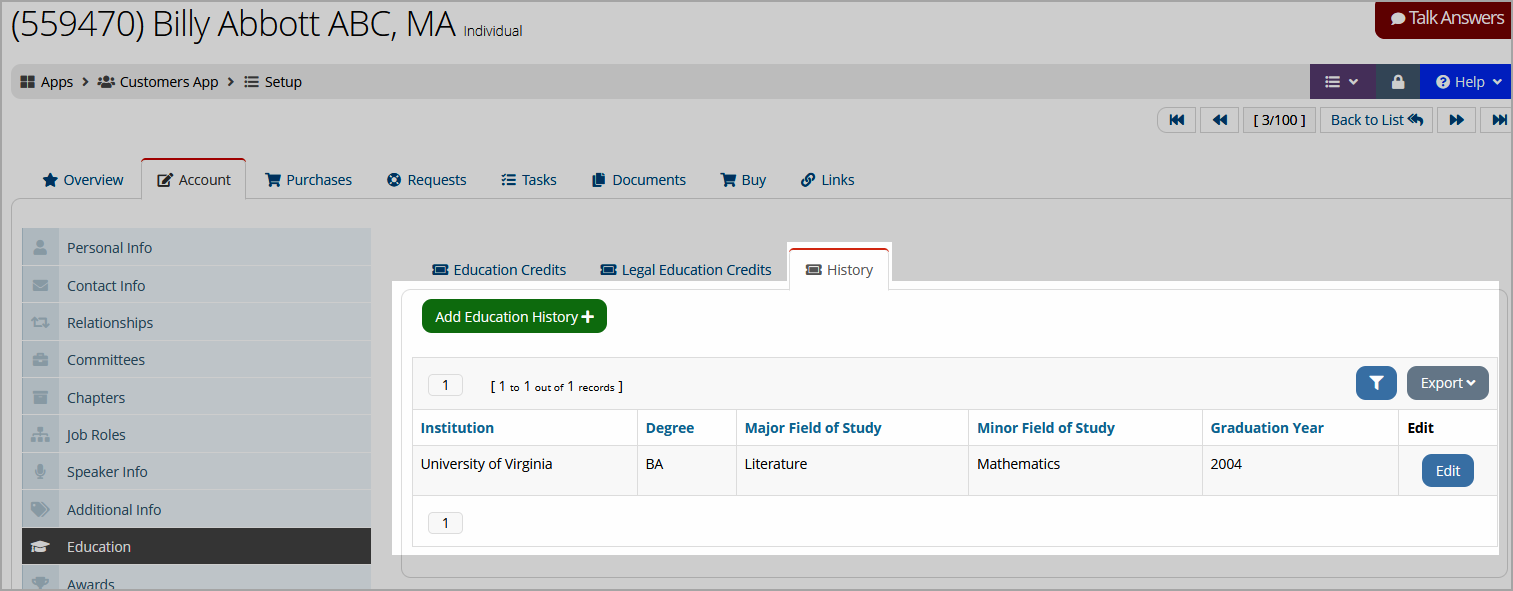Switch to the Legal Education Credits tab
The height and width of the screenshot is (591, 1513).
pos(686,270)
